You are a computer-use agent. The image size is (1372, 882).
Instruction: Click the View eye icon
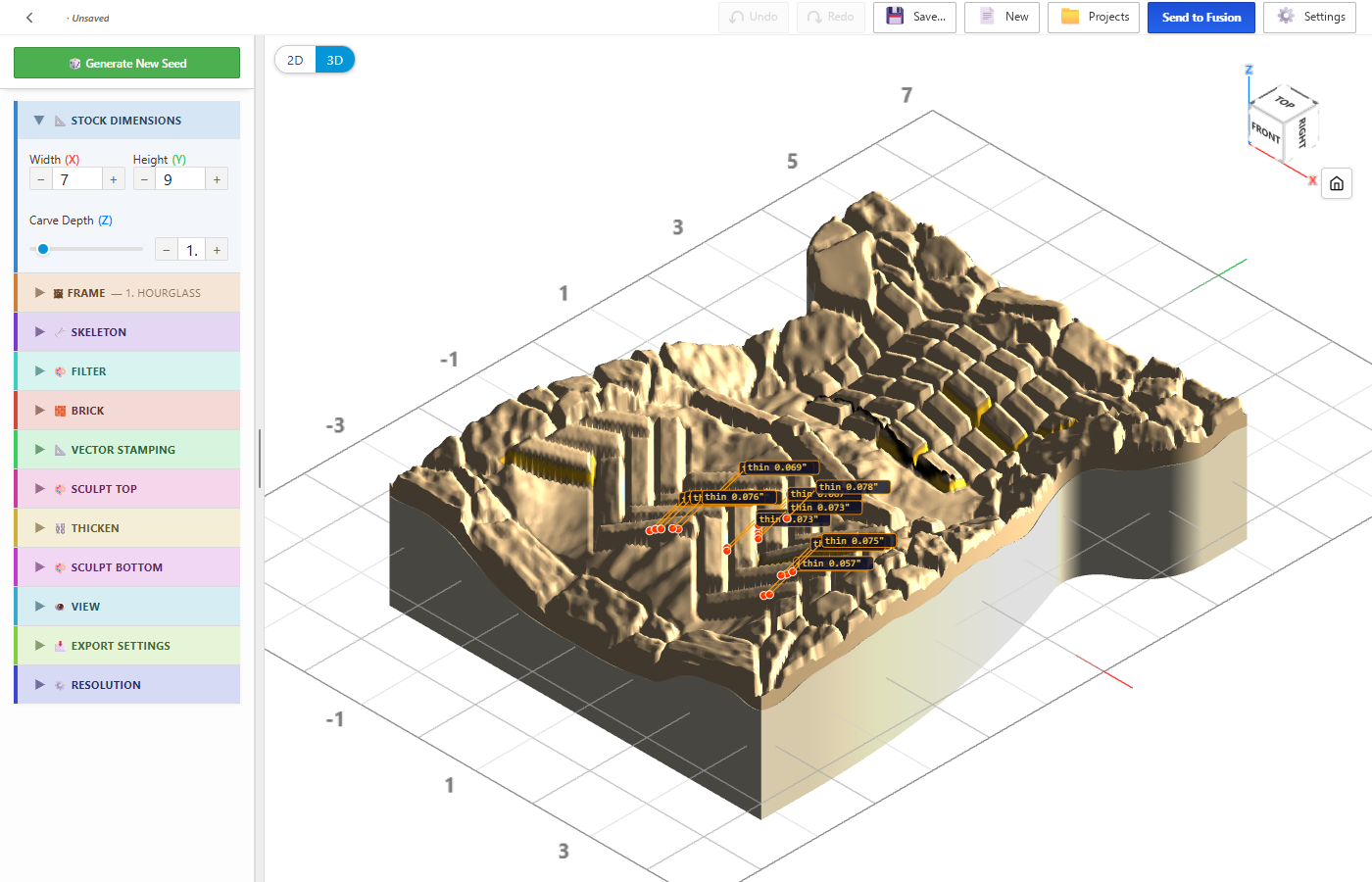60,607
